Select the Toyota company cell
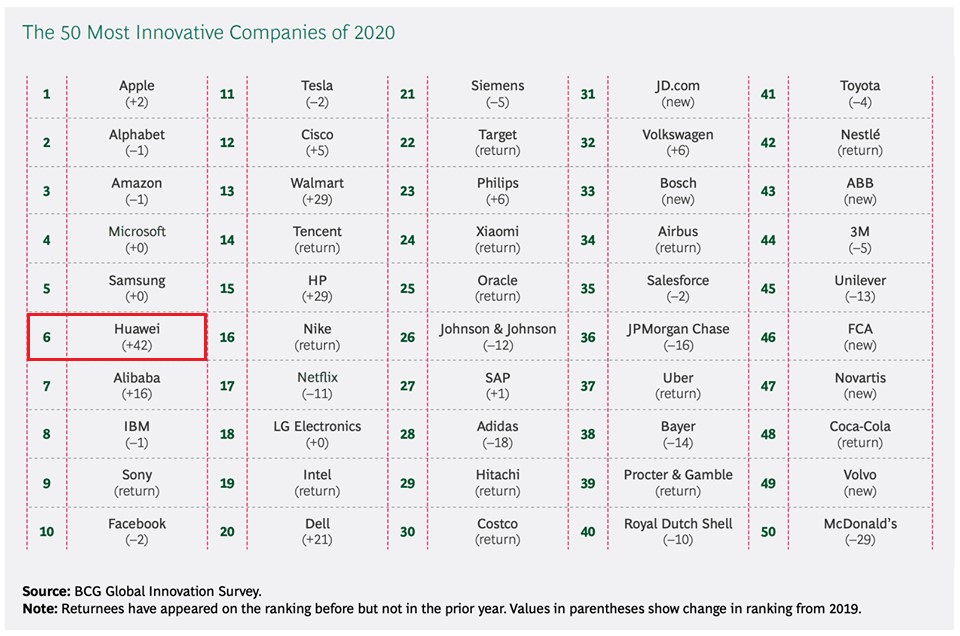960x636 pixels. 859,94
